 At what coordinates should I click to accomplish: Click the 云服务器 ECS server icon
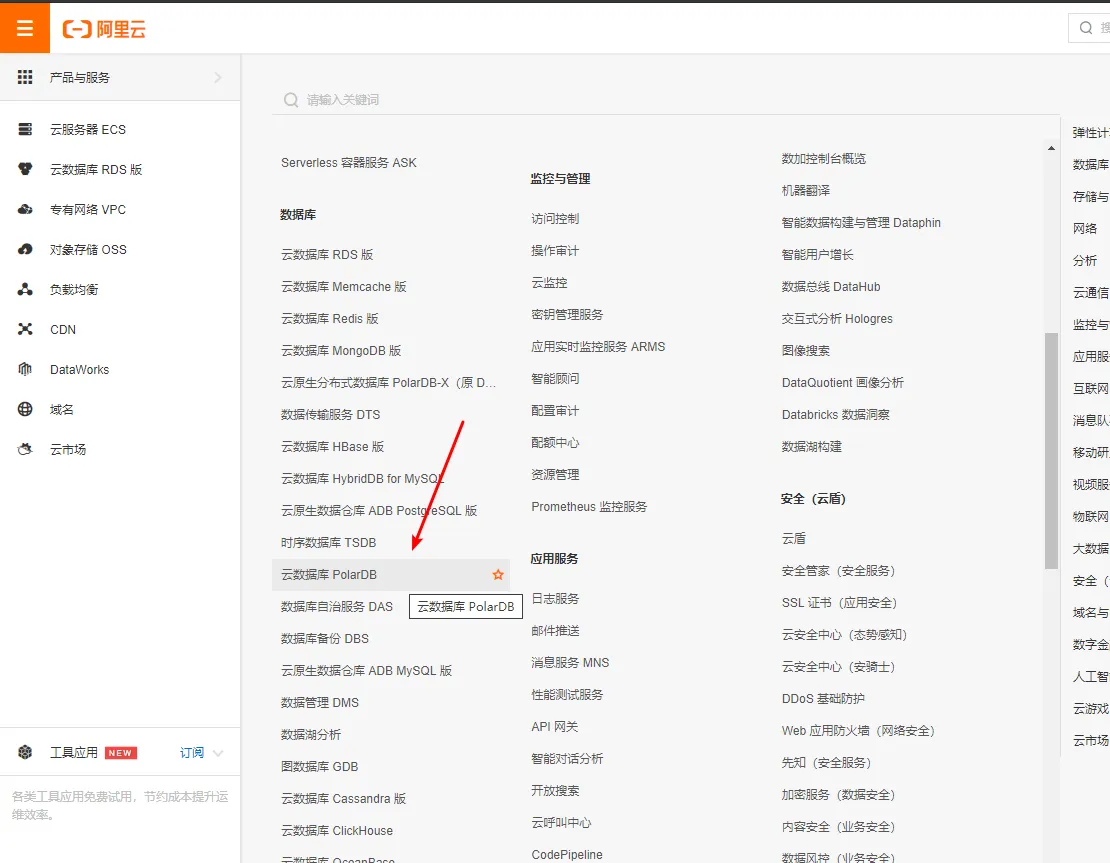click(25, 129)
